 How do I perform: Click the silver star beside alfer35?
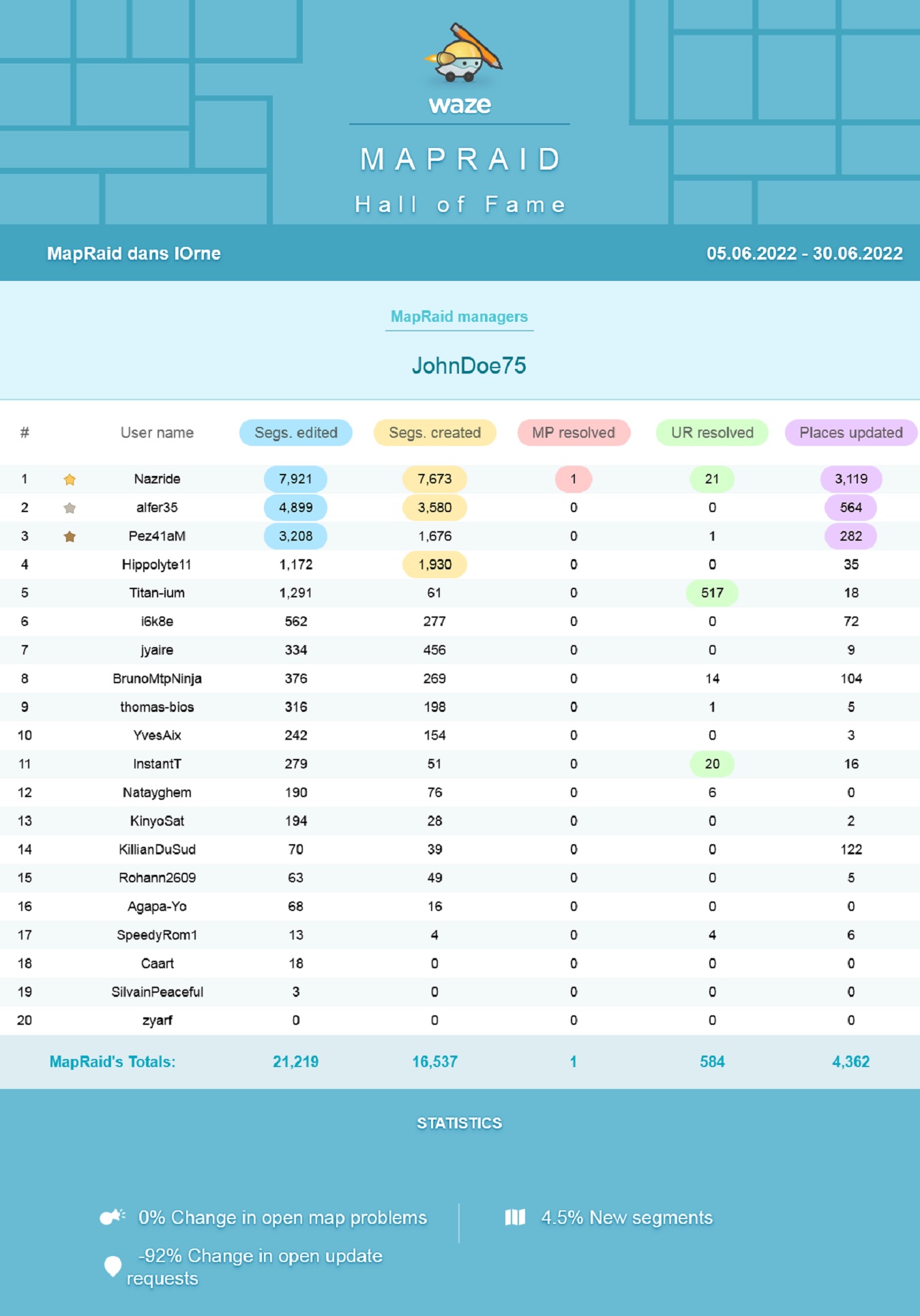tap(70, 508)
